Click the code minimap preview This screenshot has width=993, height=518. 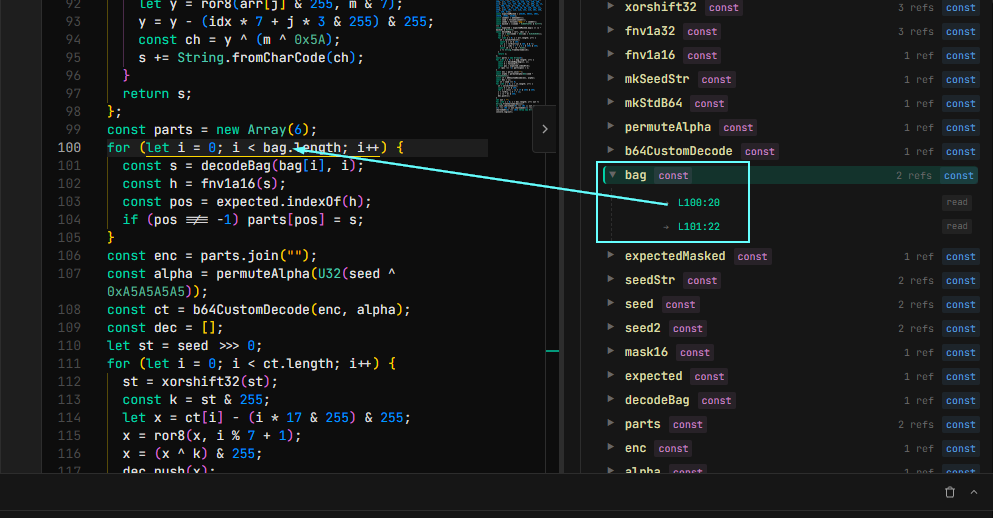point(519,57)
